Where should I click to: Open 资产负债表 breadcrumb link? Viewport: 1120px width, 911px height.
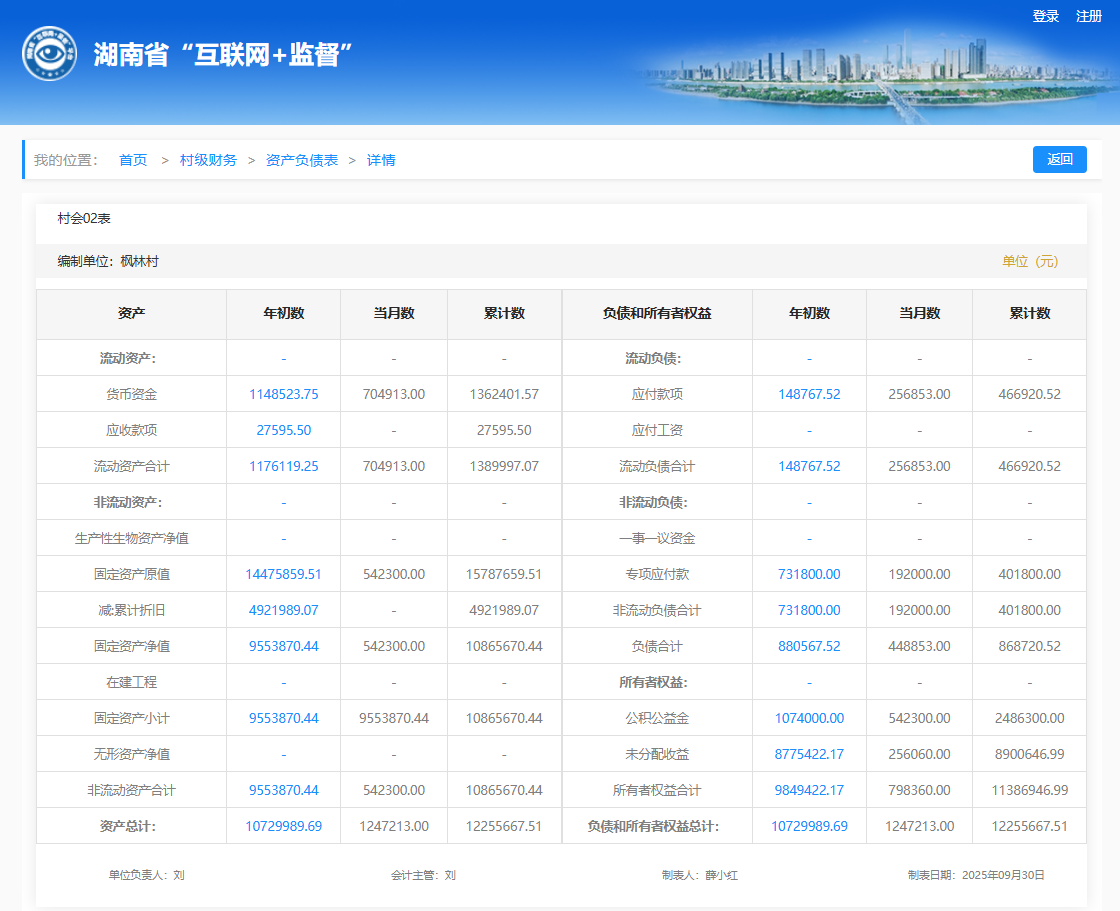point(302,160)
